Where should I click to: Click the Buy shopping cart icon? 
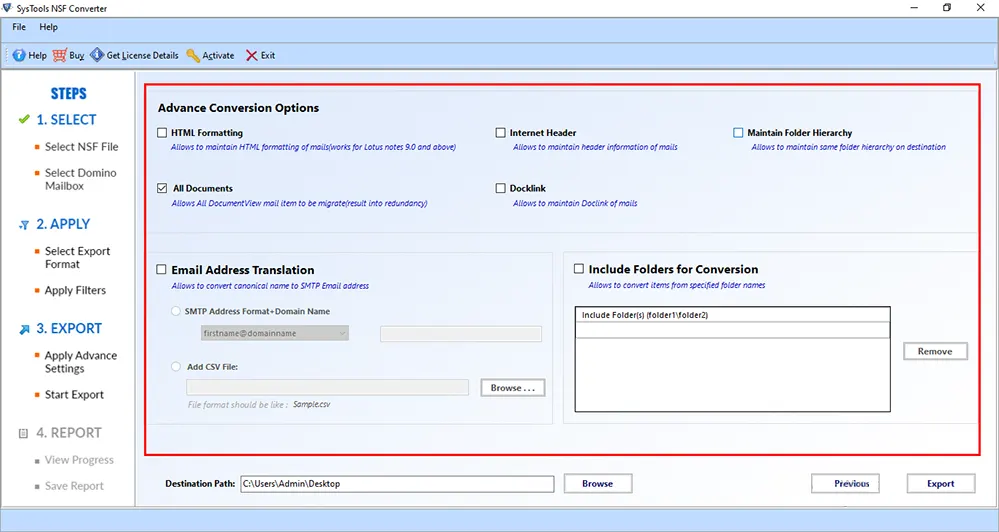click(x=59, y=55)
